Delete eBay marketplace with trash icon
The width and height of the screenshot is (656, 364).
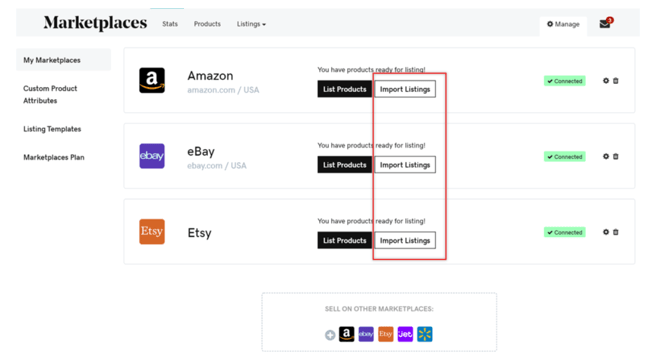(x=616, y=156)
